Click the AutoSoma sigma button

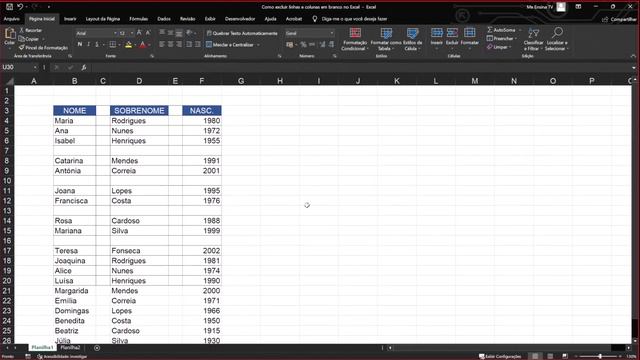click(x=502, y=30)
